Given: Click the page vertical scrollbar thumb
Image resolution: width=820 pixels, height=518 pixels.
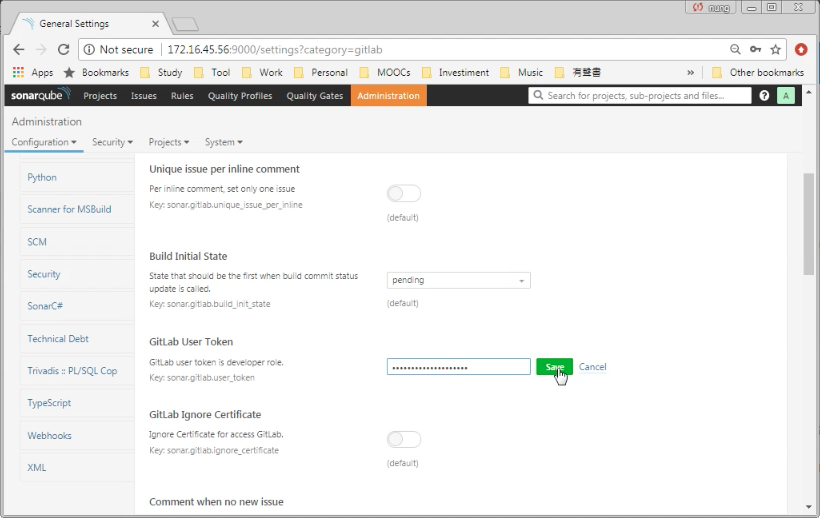Looking at the screenshot, I should point(808,224).
